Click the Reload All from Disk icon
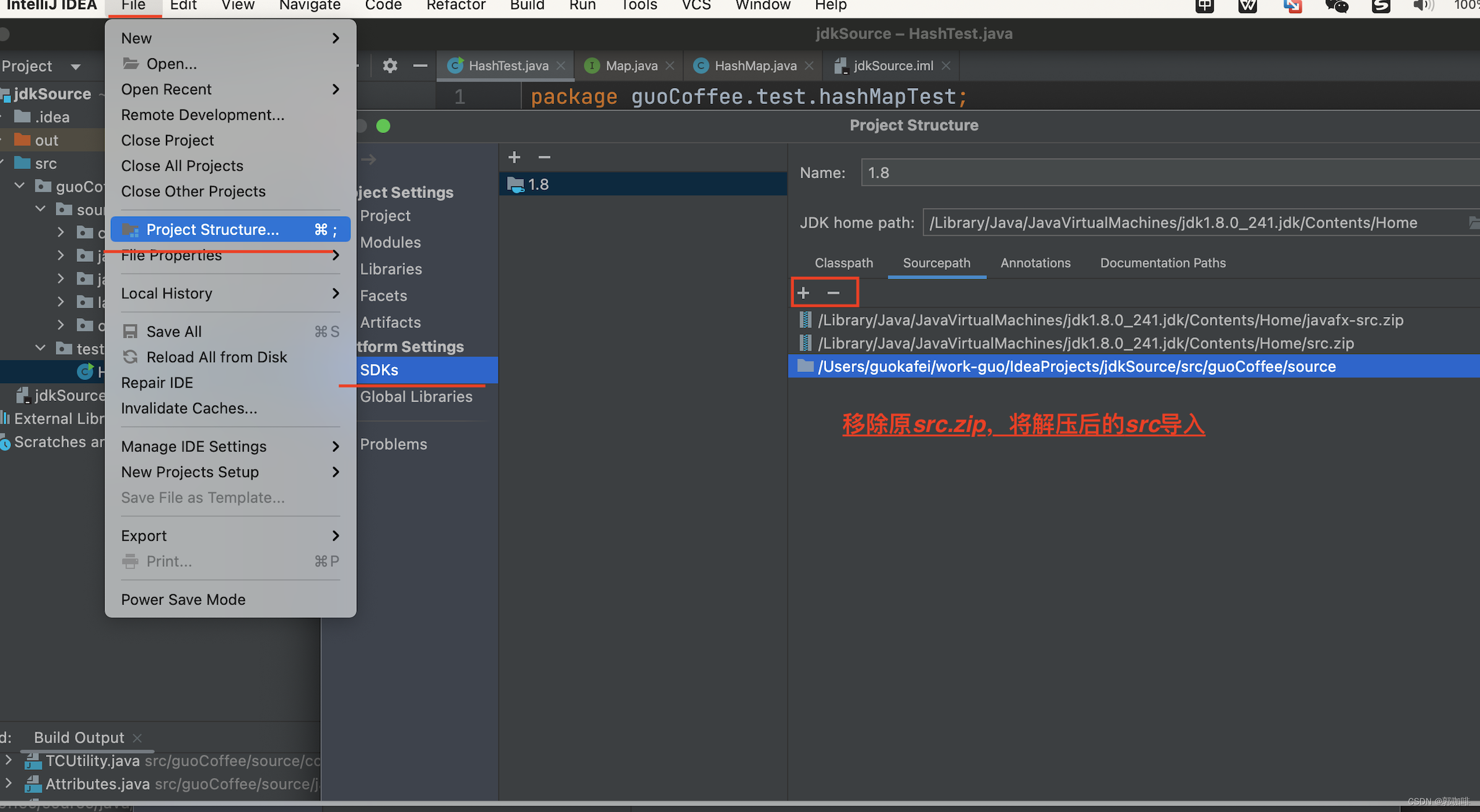This screenshot has width=1480, height=812. coord(130,357)
